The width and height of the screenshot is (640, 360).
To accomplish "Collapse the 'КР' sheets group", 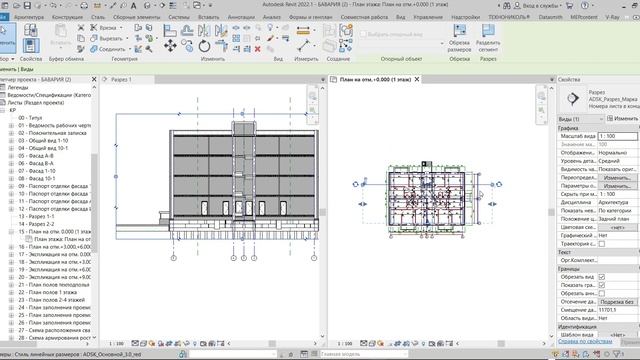I will pyautogui.click(x=3, y=110).
